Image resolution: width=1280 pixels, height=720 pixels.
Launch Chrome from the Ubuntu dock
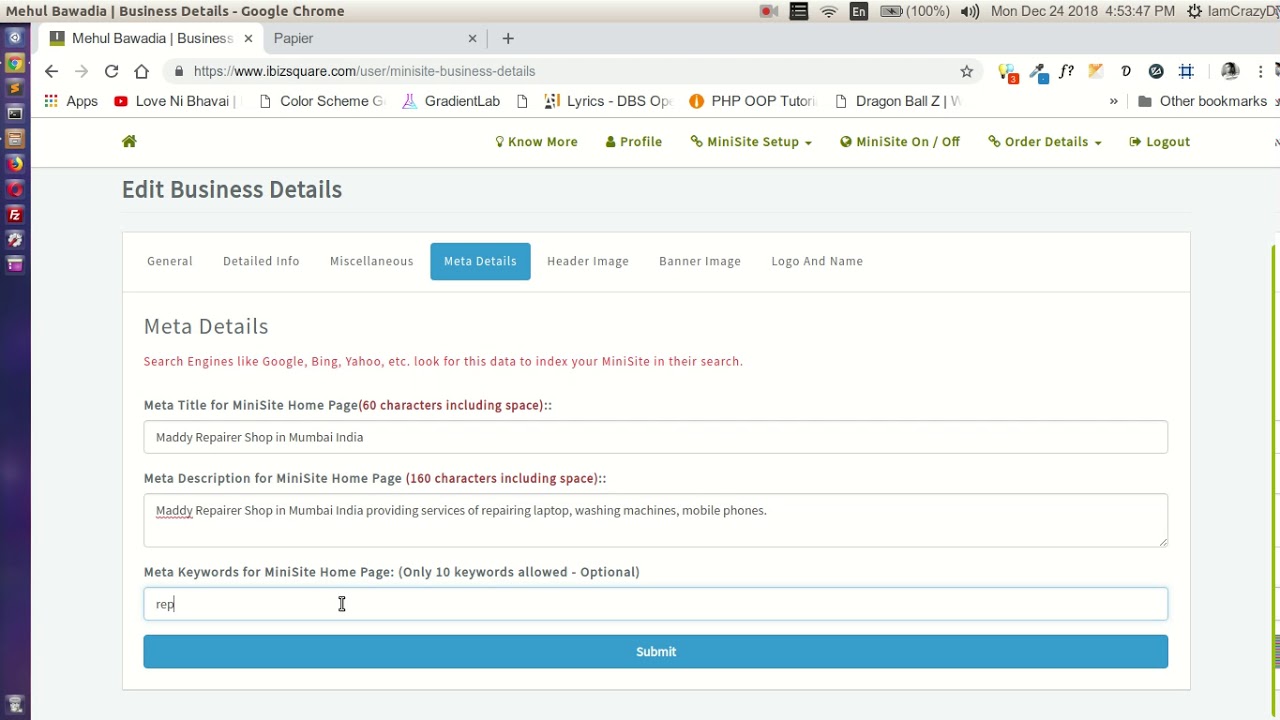[15, 63]
